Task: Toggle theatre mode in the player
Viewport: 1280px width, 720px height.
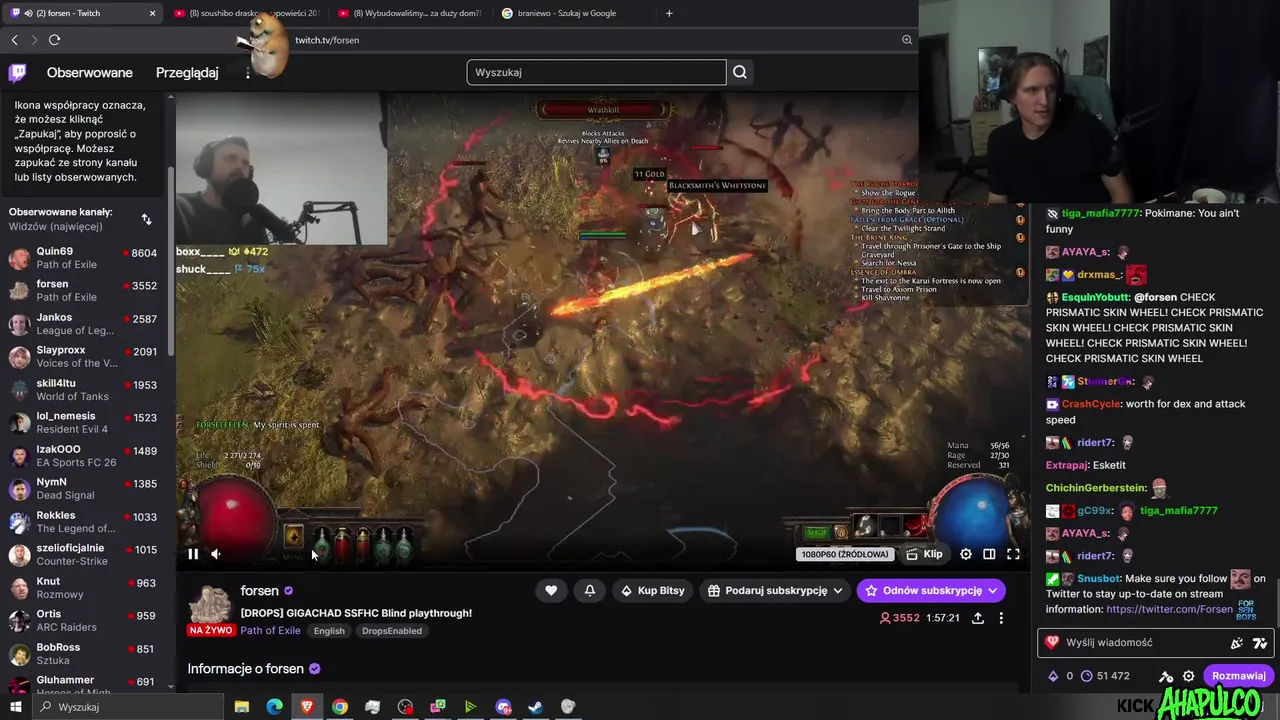Action: click(x=989, y=554)
